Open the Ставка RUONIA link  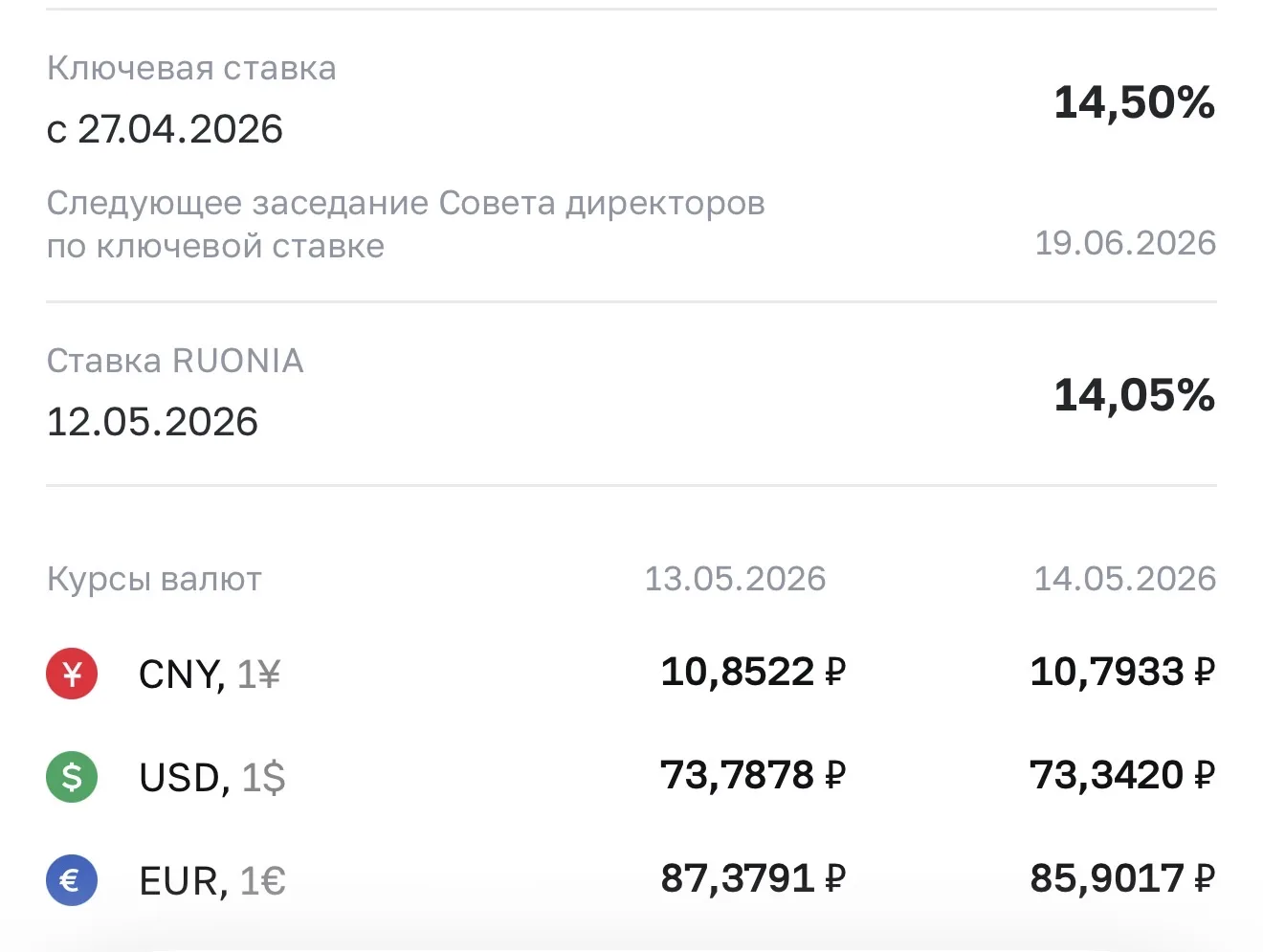click(175, 361)
